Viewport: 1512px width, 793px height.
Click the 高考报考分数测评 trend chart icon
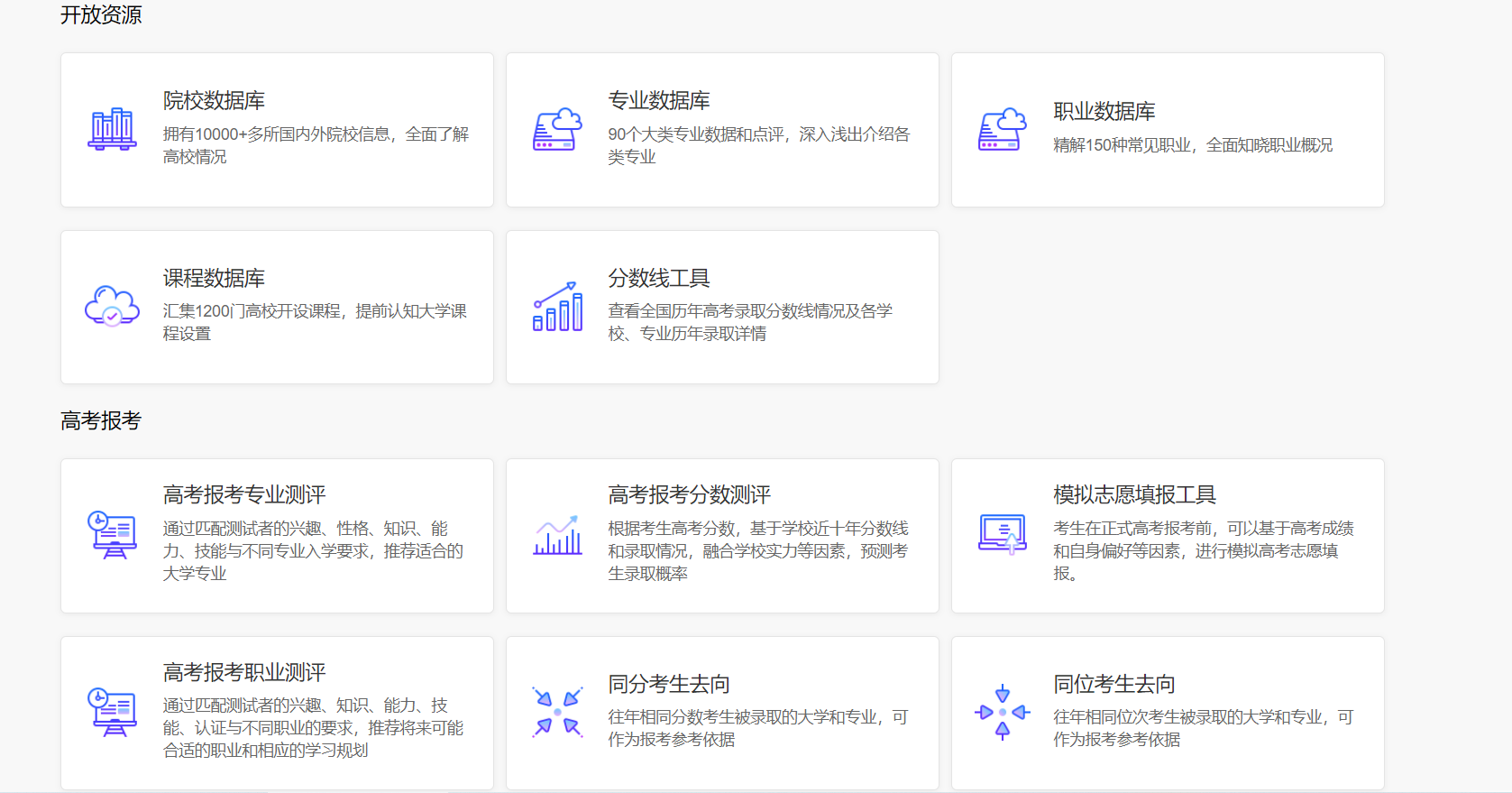[557, 535]
